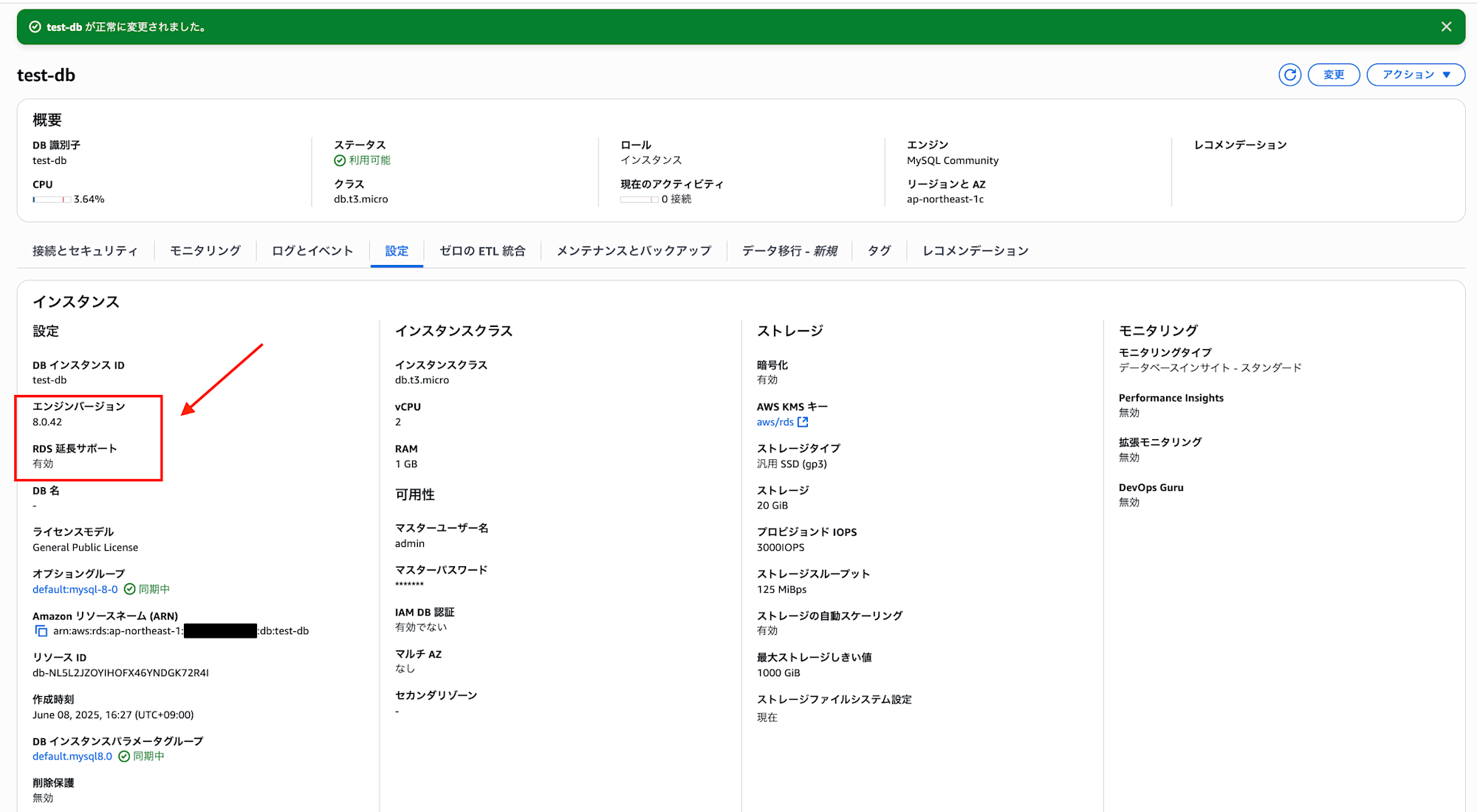Click the DevOps Guru label

click(1151, 488)
